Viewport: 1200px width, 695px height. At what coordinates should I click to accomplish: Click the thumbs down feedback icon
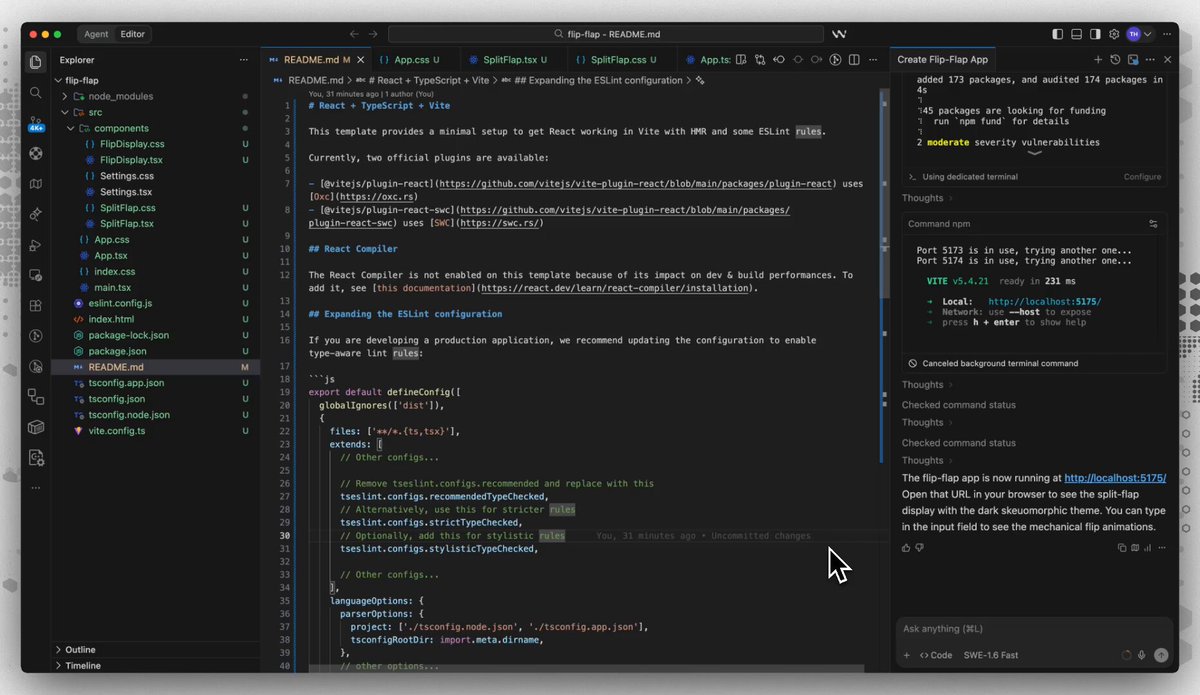click(919, 548)
